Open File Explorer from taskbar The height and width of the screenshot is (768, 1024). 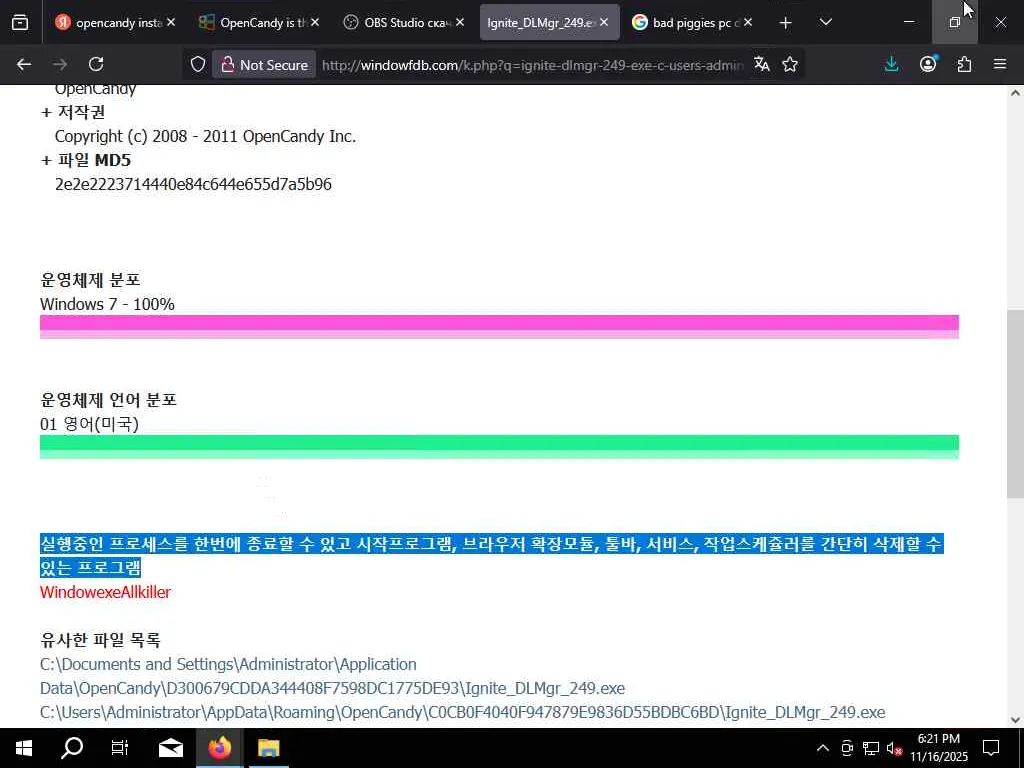[x=268, y=748]
